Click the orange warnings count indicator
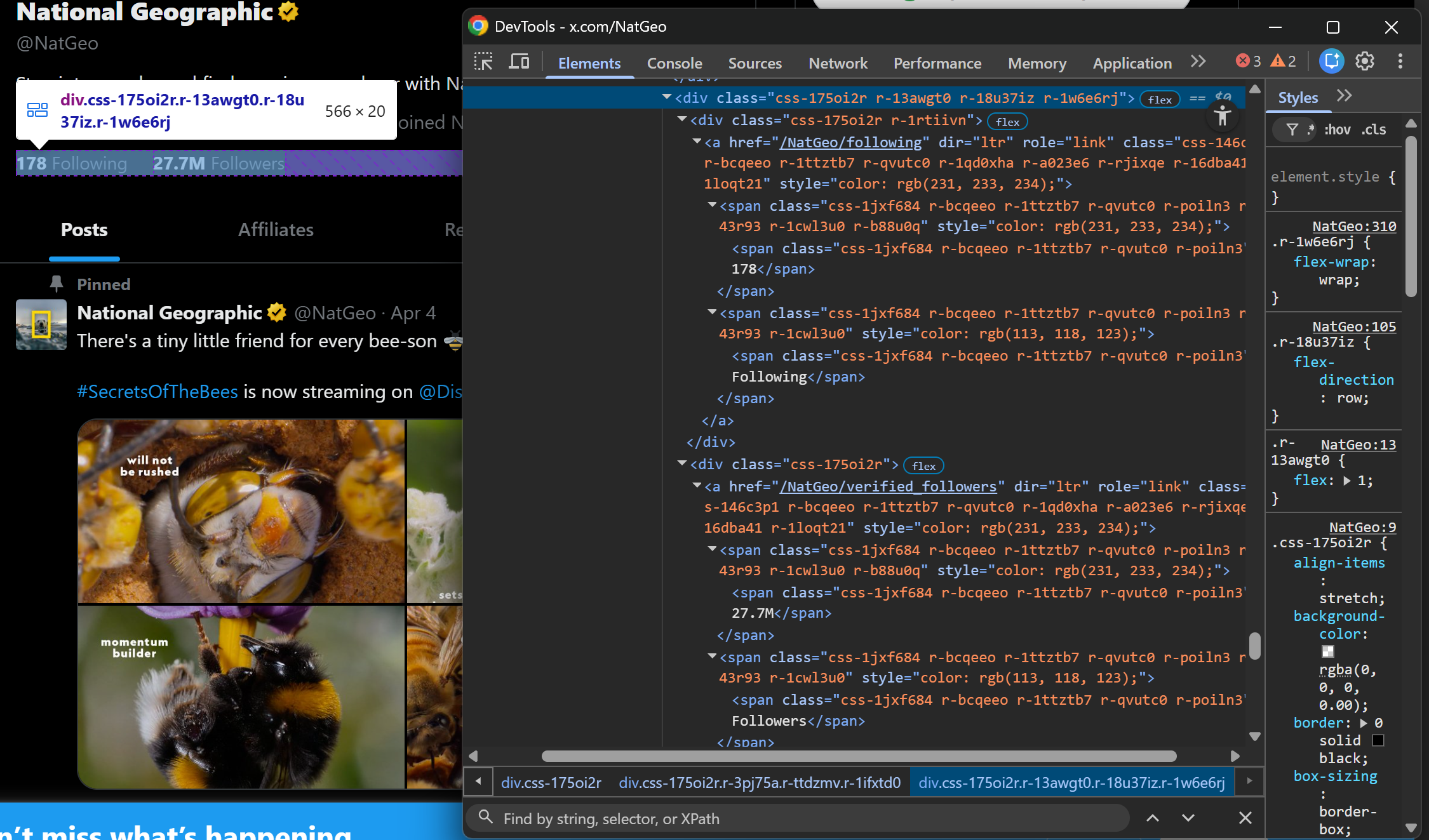 click(1283, 61)
